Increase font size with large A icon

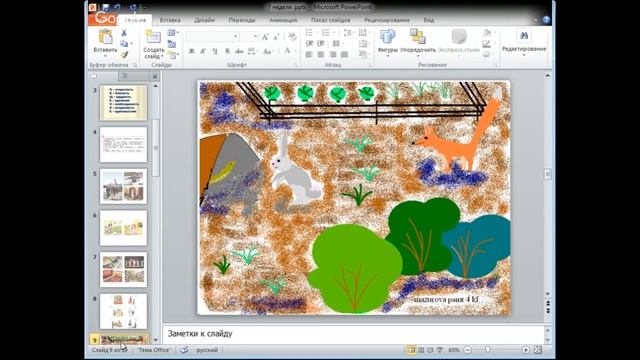(x=265, y=37)
